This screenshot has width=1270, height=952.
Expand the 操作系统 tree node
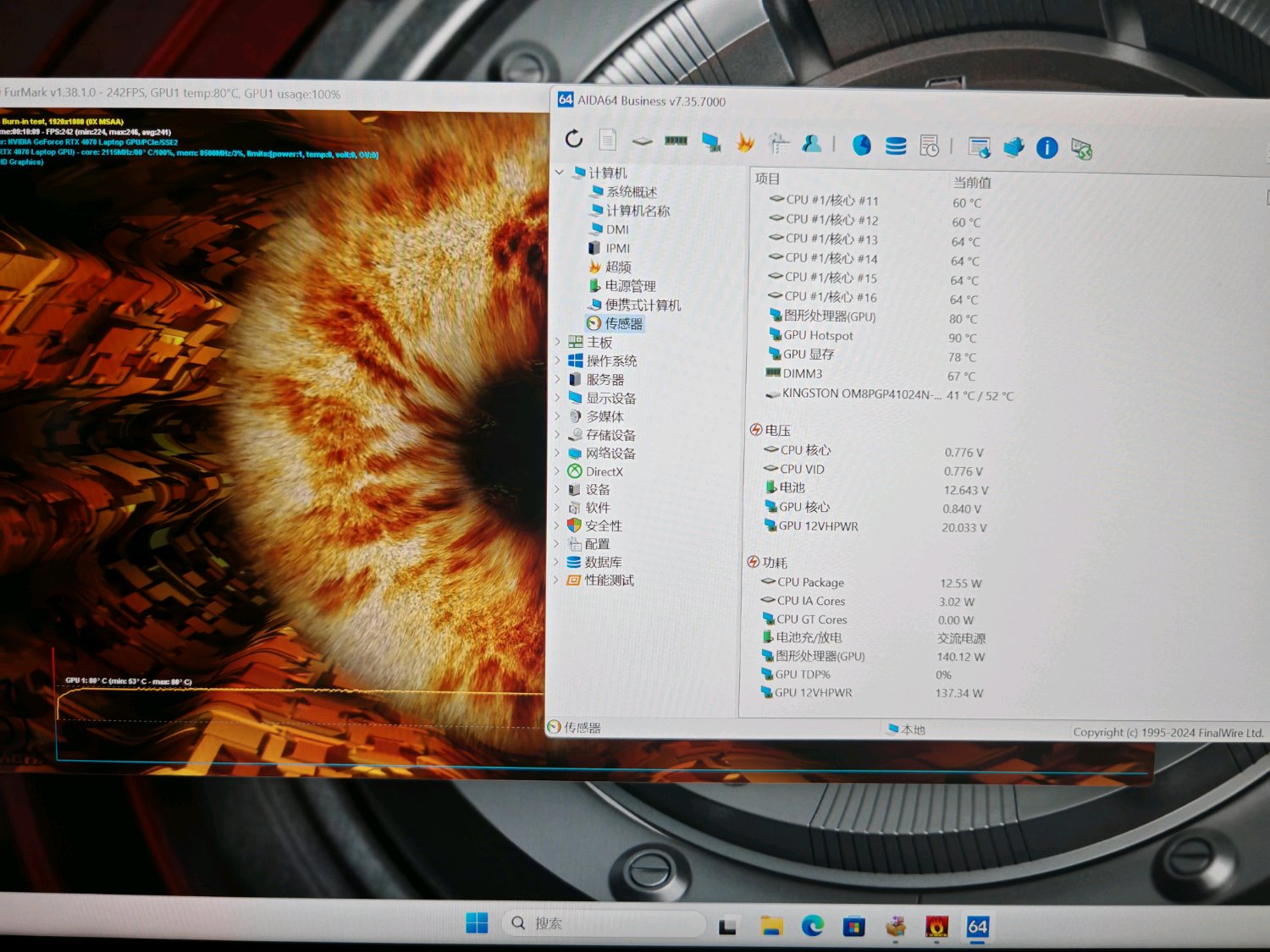557,360
